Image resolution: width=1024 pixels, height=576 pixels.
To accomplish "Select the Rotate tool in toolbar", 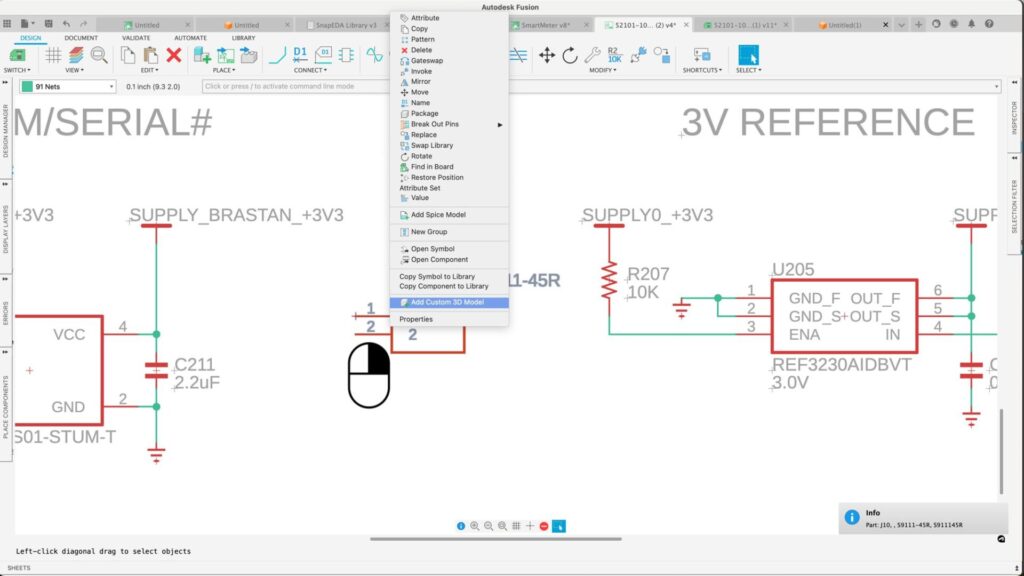I will pyautogui.click(x=570, y=55).
